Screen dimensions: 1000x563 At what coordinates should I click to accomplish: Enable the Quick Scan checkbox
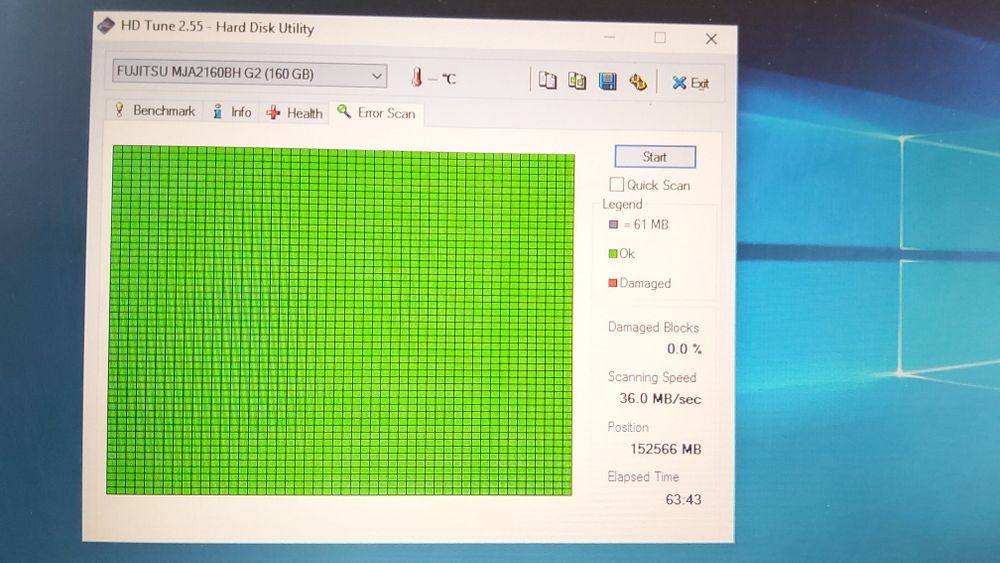616,184
